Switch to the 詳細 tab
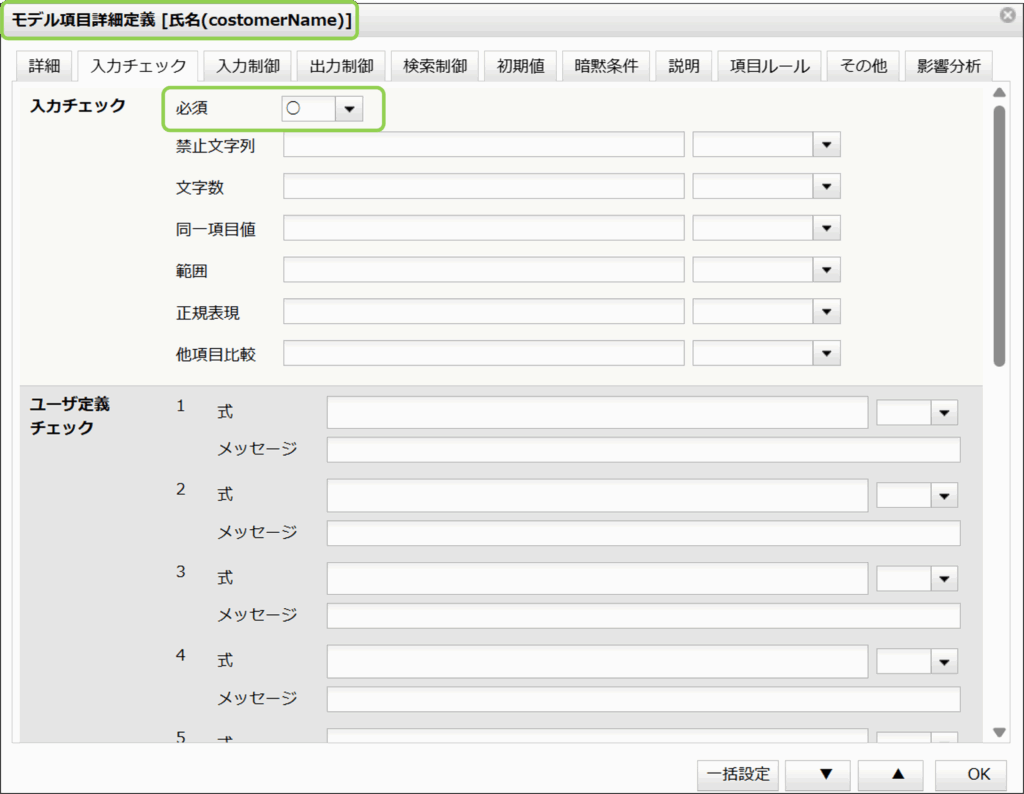Image resolution: width=1024 pixels, height=794 pixels. (x=44, y=66)
